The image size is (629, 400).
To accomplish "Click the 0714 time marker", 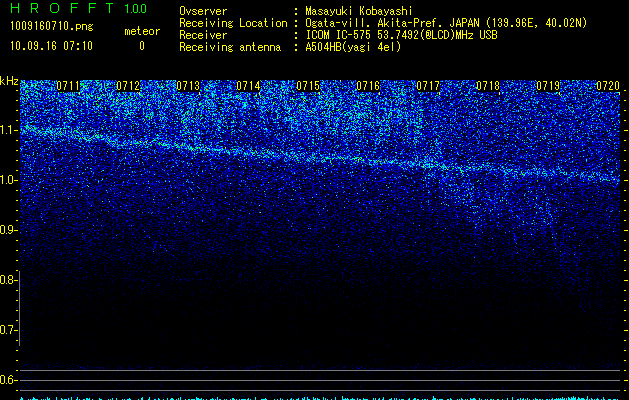I will pyautogui.click(x=248, y=86).
